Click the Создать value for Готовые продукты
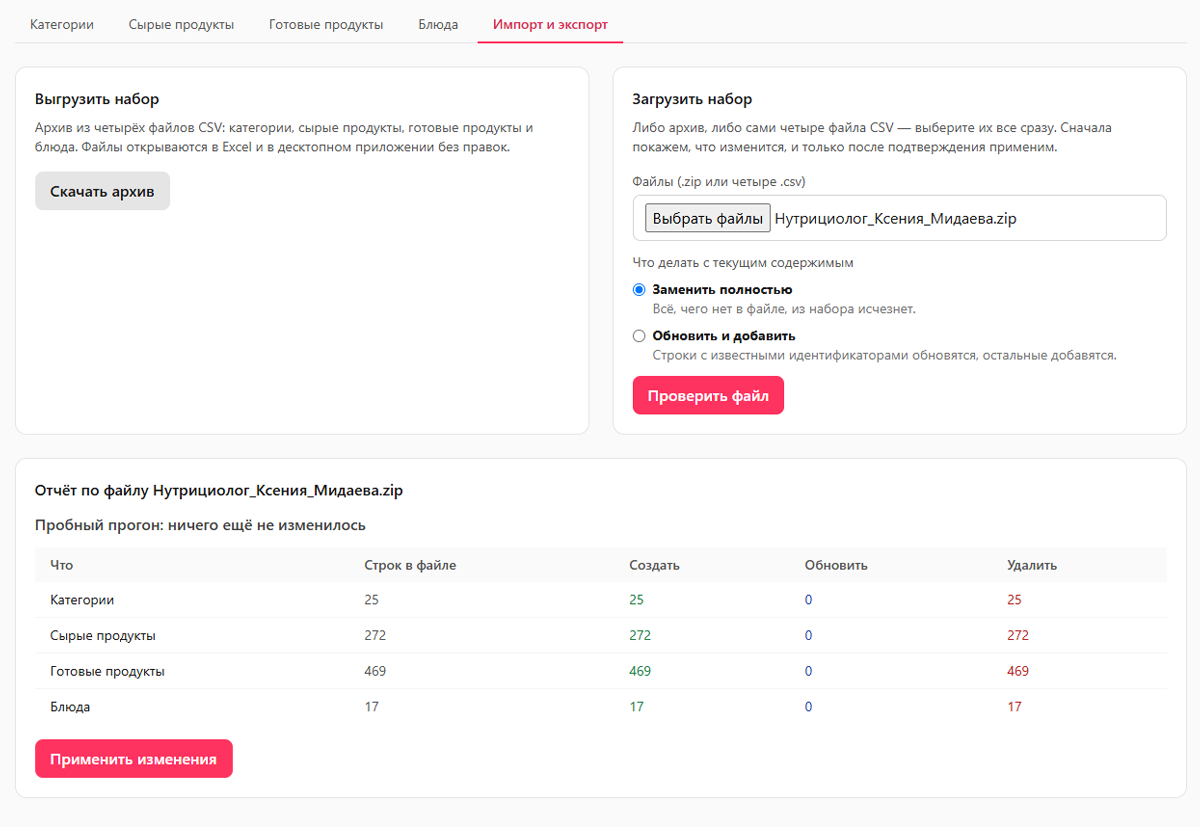This screenshot has height=827, width=1200. (640, 671)
